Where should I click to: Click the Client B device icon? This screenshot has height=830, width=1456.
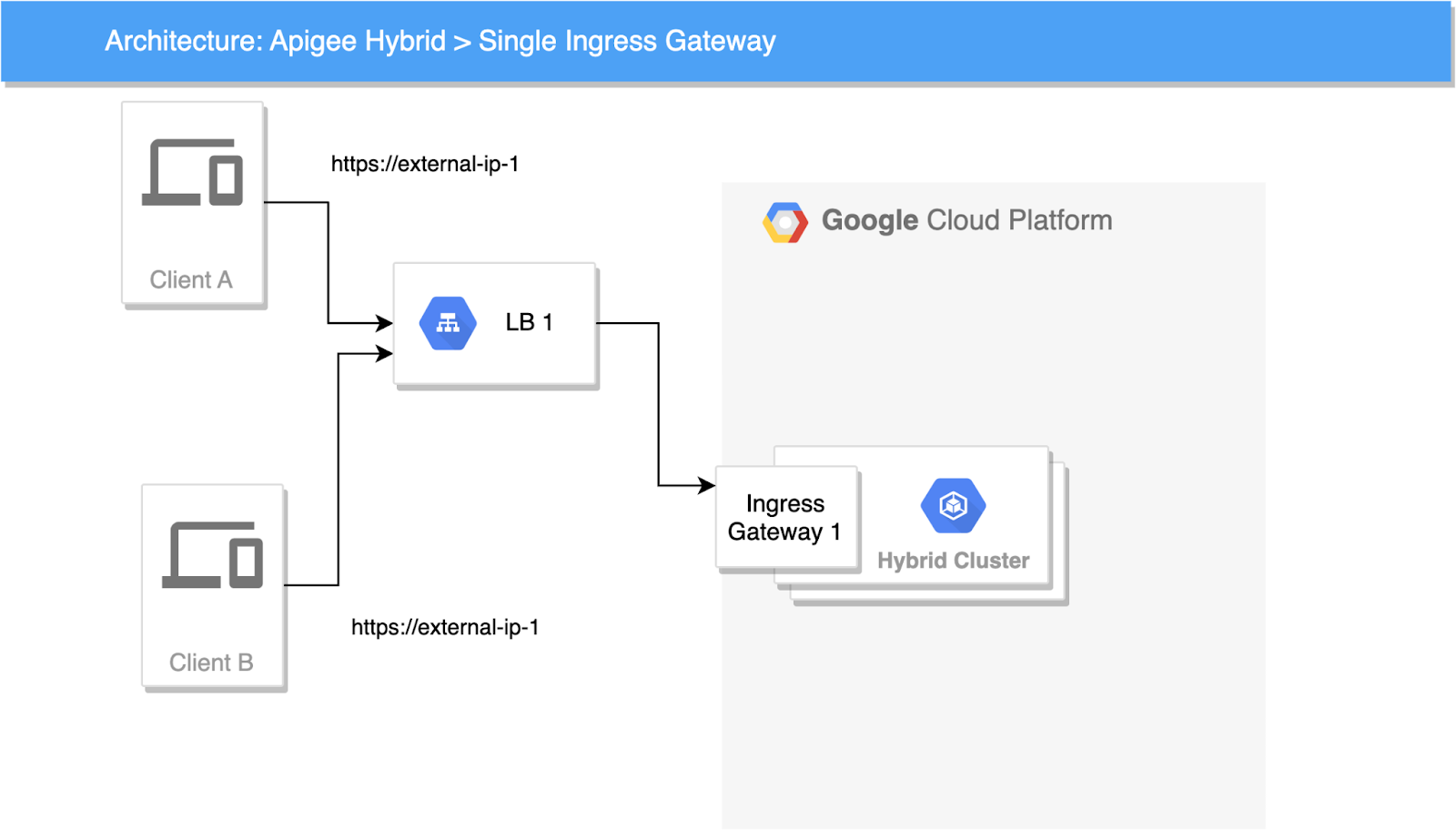pos(213,555)
